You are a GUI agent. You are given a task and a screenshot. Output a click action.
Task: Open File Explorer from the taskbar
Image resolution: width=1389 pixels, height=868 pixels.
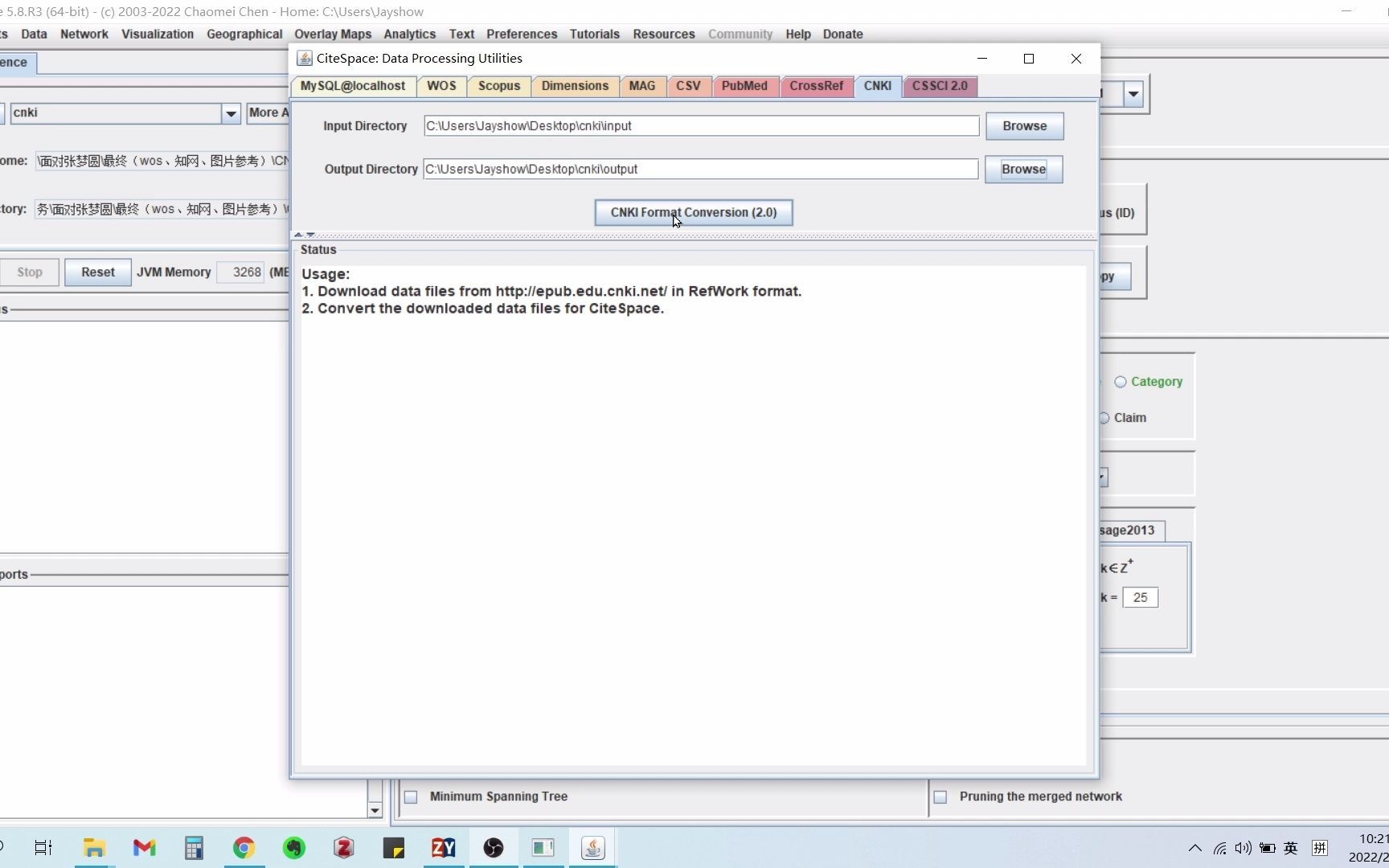[x=94, y=847]
